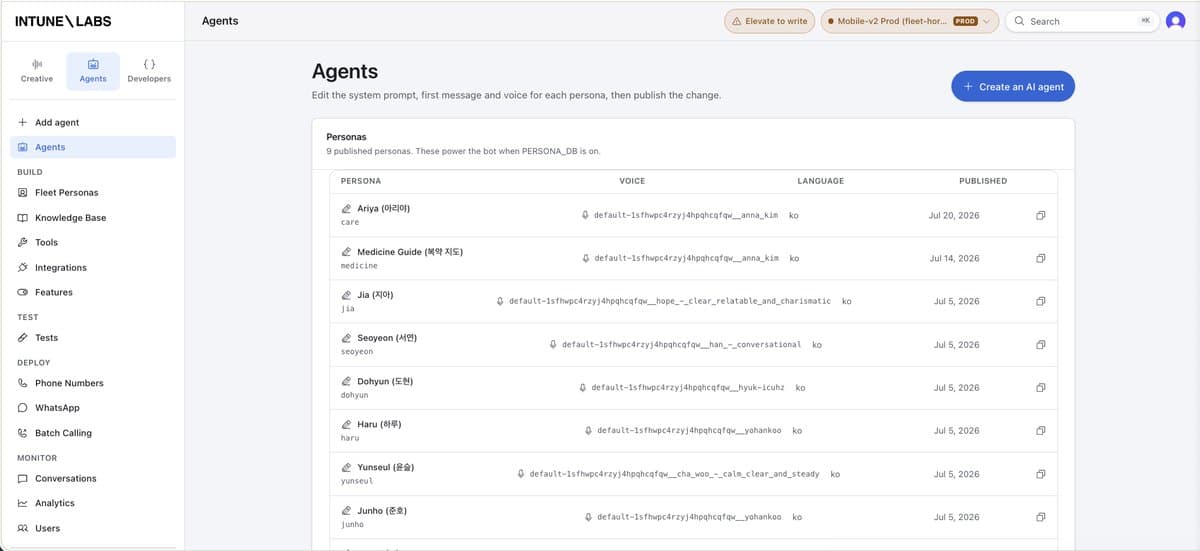
Task: Focus the Search field in header
Action: click(x=1080, y=21)
